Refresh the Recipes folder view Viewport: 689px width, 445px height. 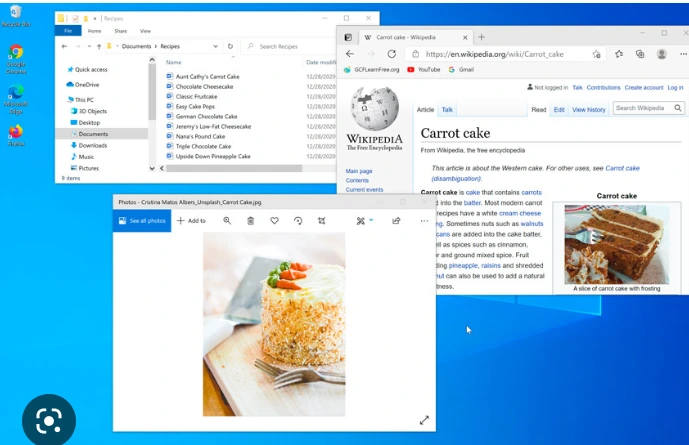click(230, 46)
